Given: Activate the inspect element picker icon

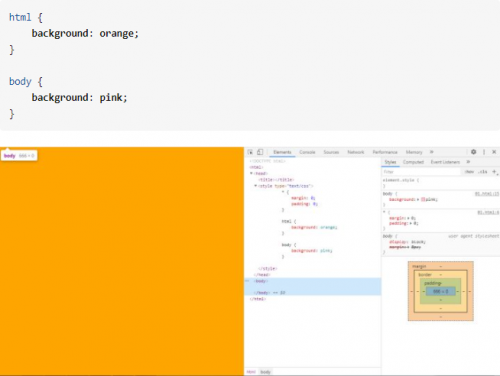Looking at the screenshot, I should pos(250,152).
